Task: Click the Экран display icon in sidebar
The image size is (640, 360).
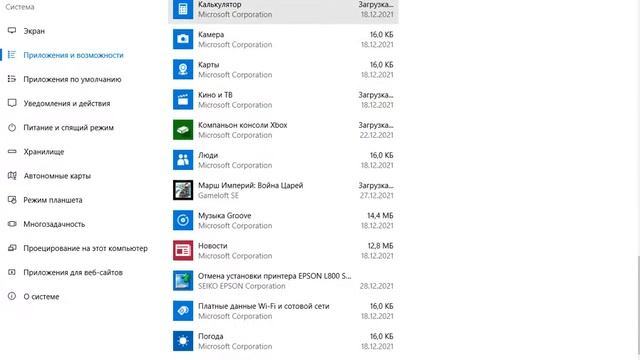Action: pos(12,31)
